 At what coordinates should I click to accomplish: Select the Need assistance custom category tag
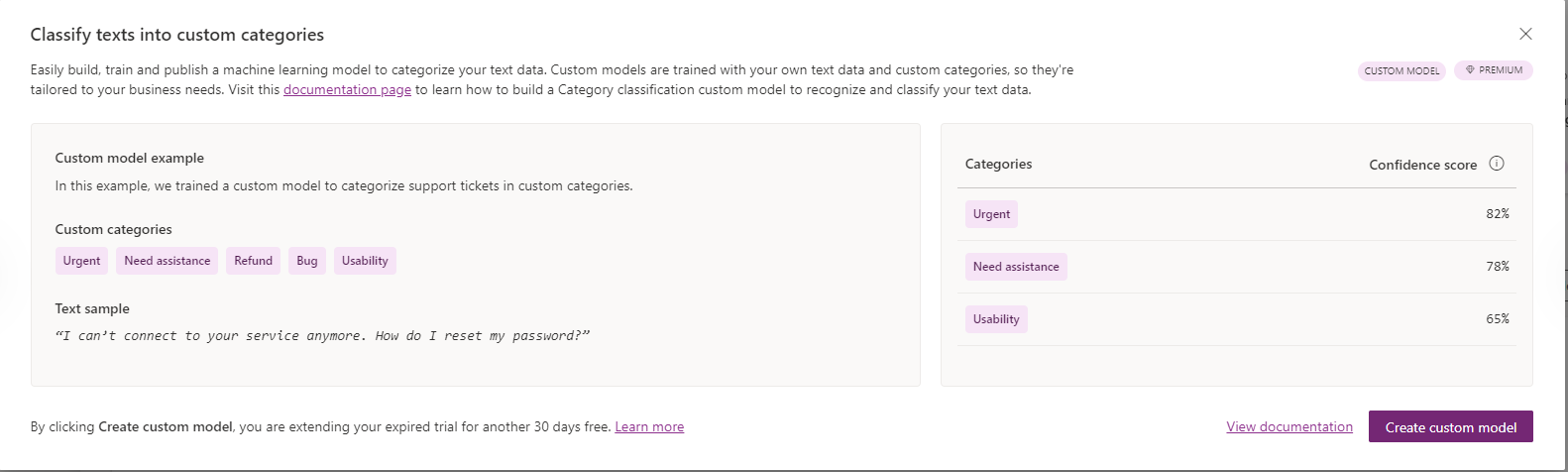pyautogui.click(x=168, y=261)
